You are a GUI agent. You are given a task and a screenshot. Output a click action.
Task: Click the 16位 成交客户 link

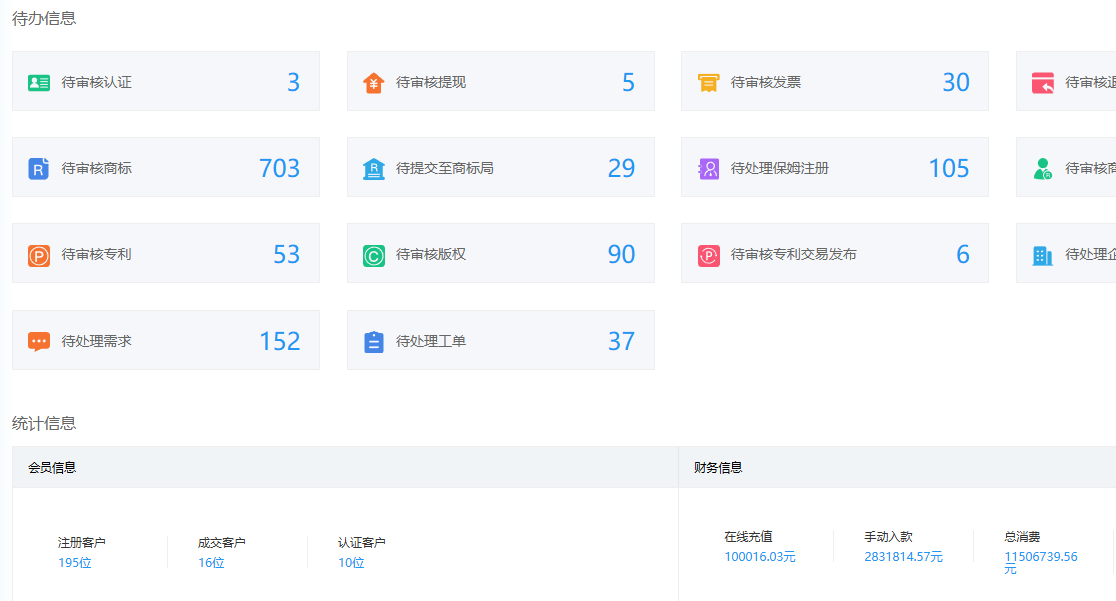pos(211,563)
